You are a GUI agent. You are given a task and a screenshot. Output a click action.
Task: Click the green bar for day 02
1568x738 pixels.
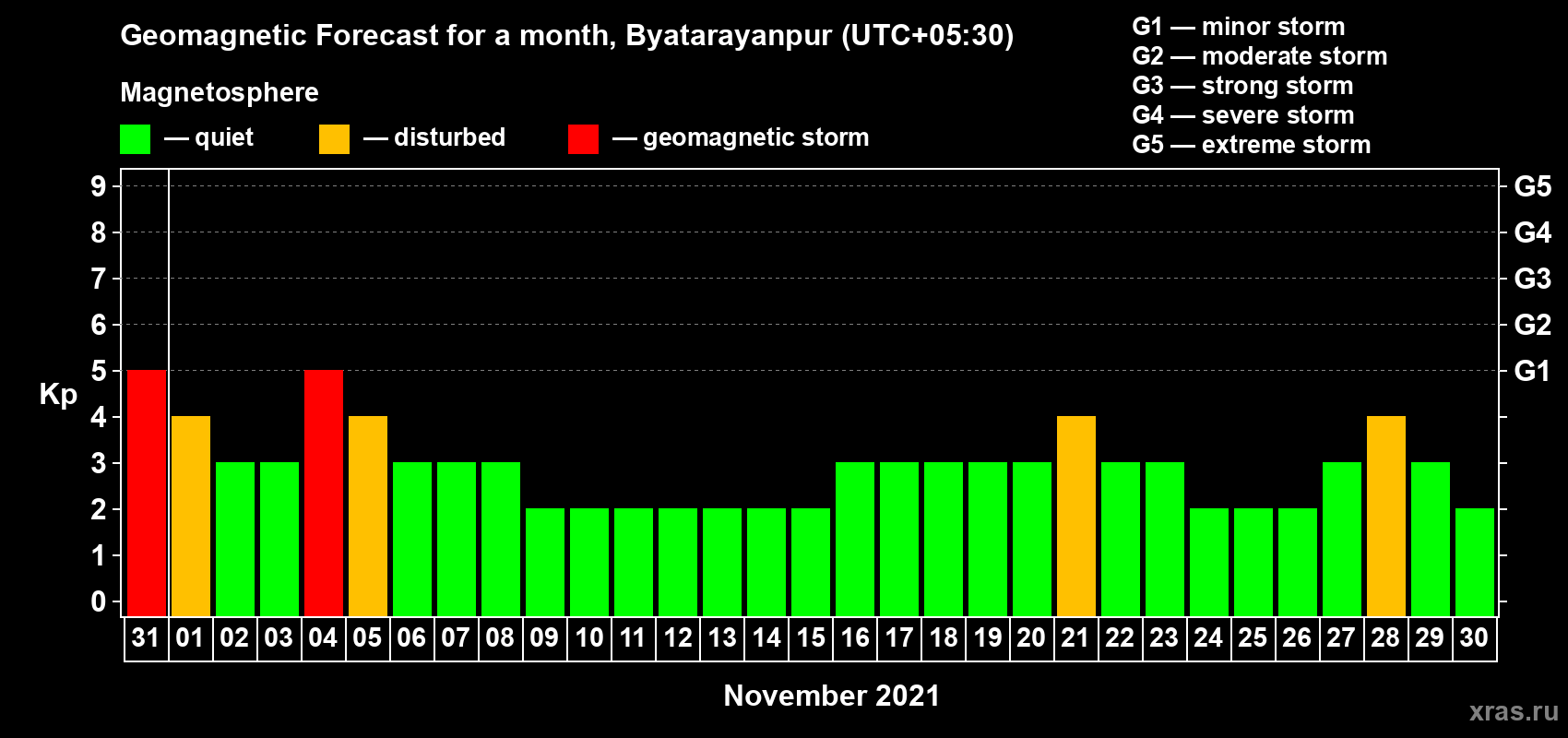coord(235,539)
